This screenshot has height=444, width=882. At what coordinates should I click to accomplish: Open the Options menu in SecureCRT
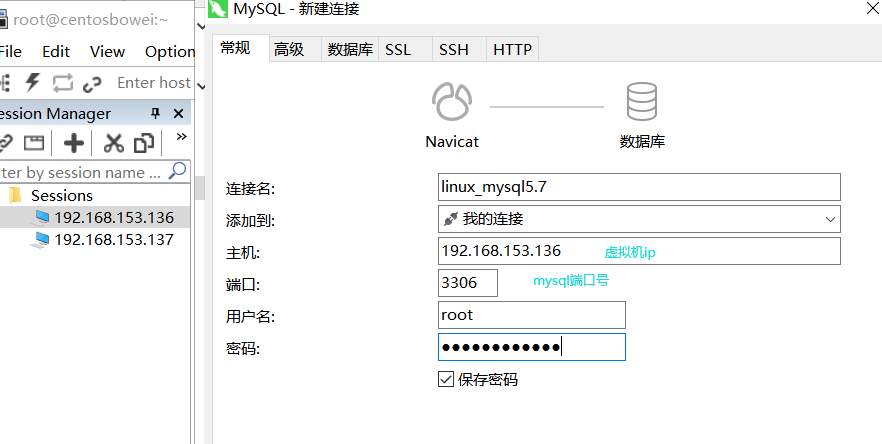[x=170, y=52]
